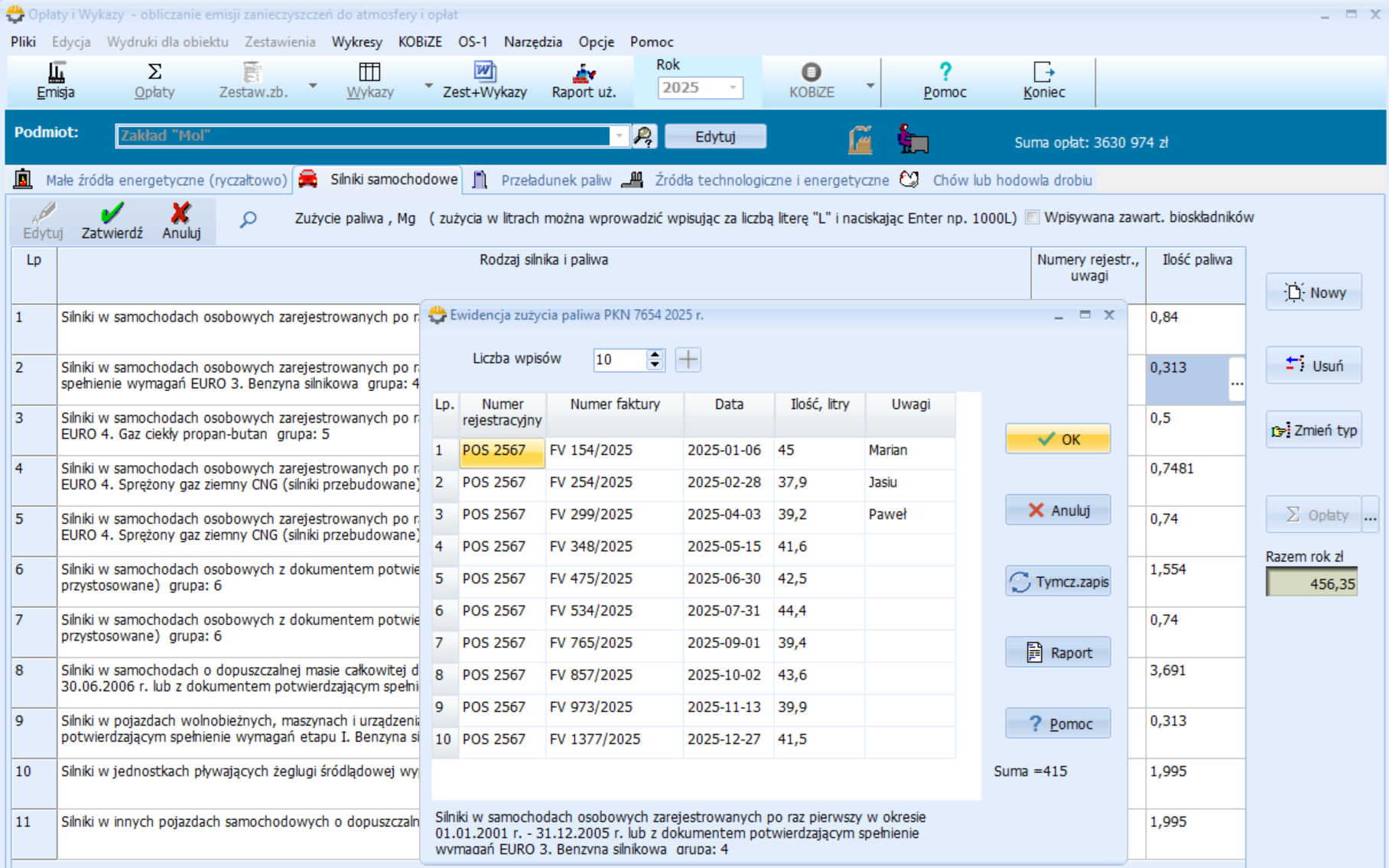Click the search binoculars icon next to Podmiot
This screenshot has width=1389, height=868.
tap(644, 137)
